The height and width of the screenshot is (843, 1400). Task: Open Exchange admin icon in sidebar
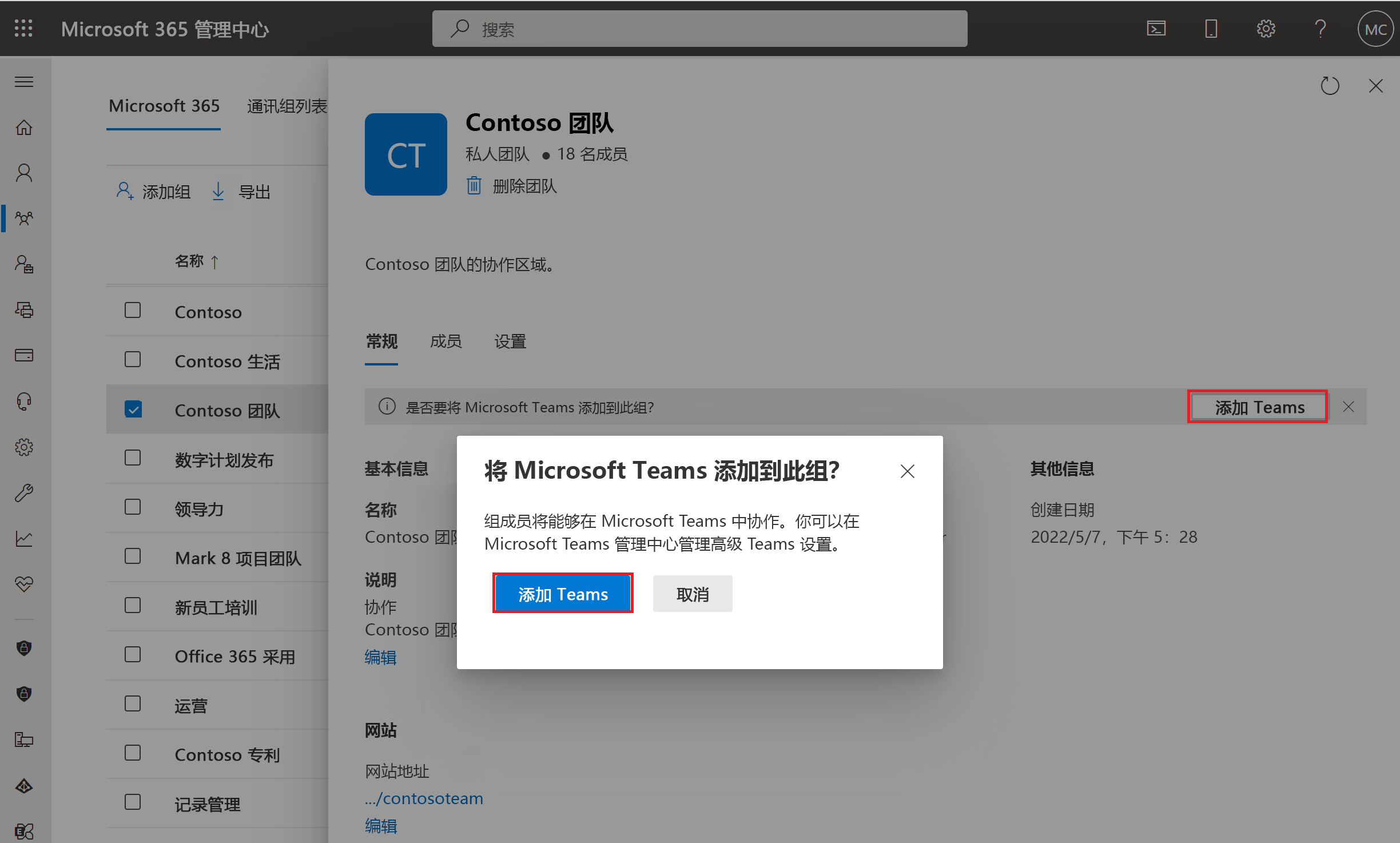pos(24,831)
